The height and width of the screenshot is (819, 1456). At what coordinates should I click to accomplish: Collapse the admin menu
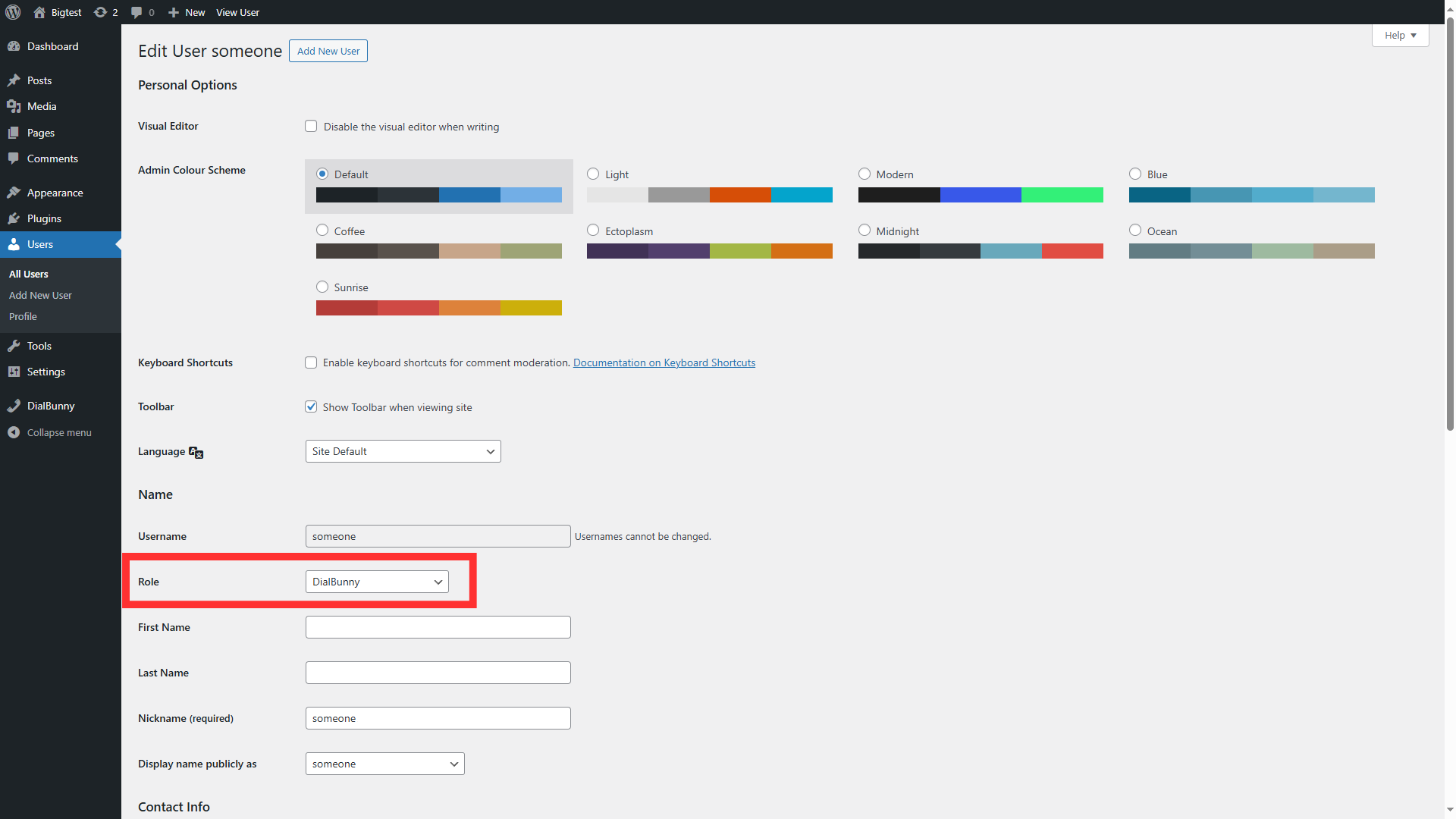point(49,432)
